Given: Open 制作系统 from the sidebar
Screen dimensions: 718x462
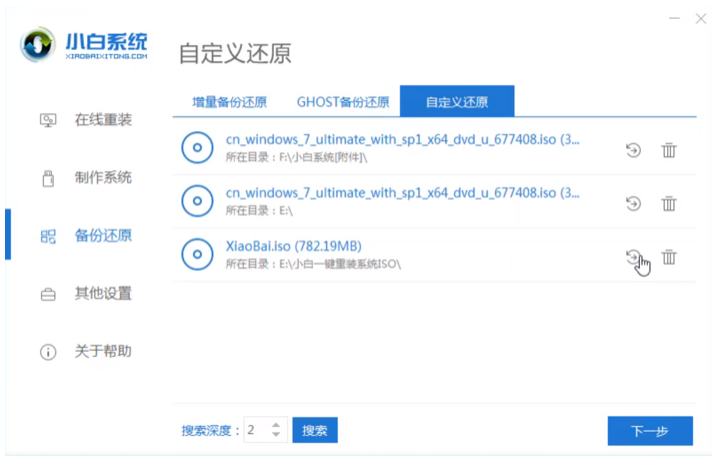Looking at the screenshot, I should click(x=103, y=177).
